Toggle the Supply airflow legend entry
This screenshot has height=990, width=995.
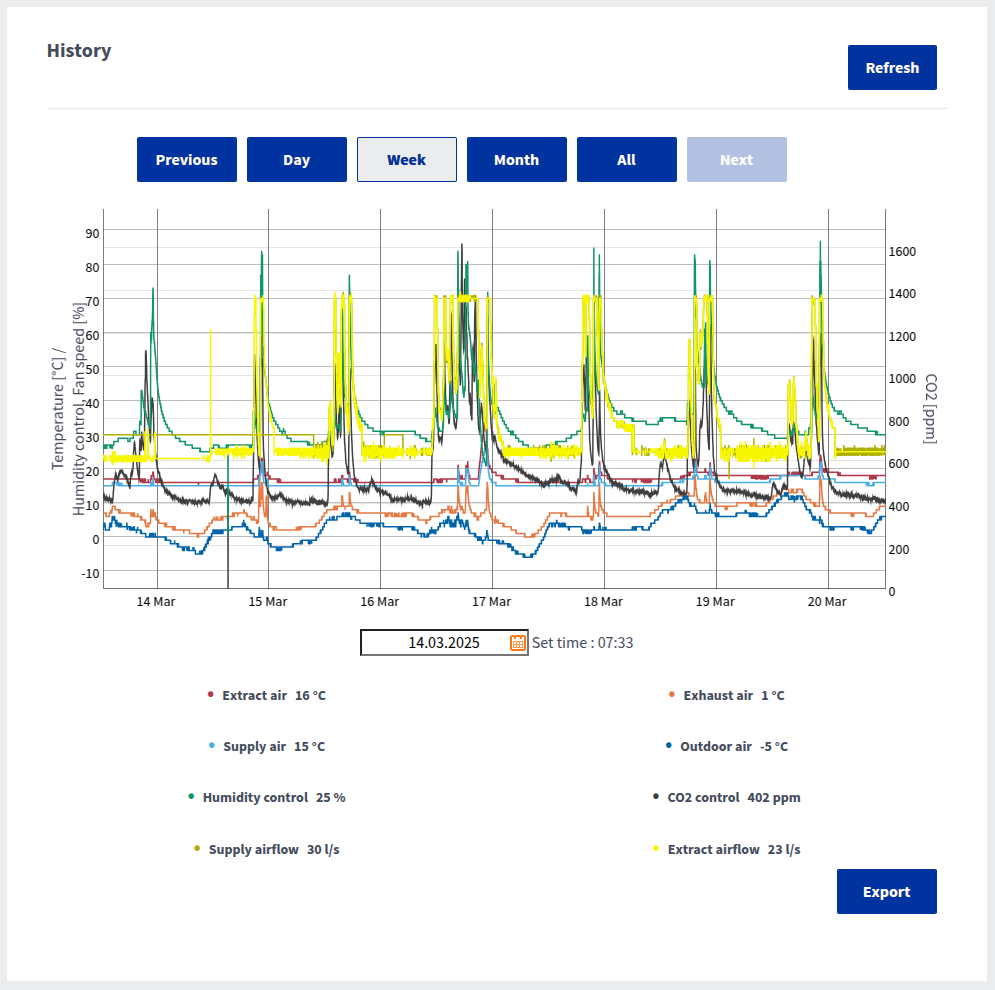(266, 850)
